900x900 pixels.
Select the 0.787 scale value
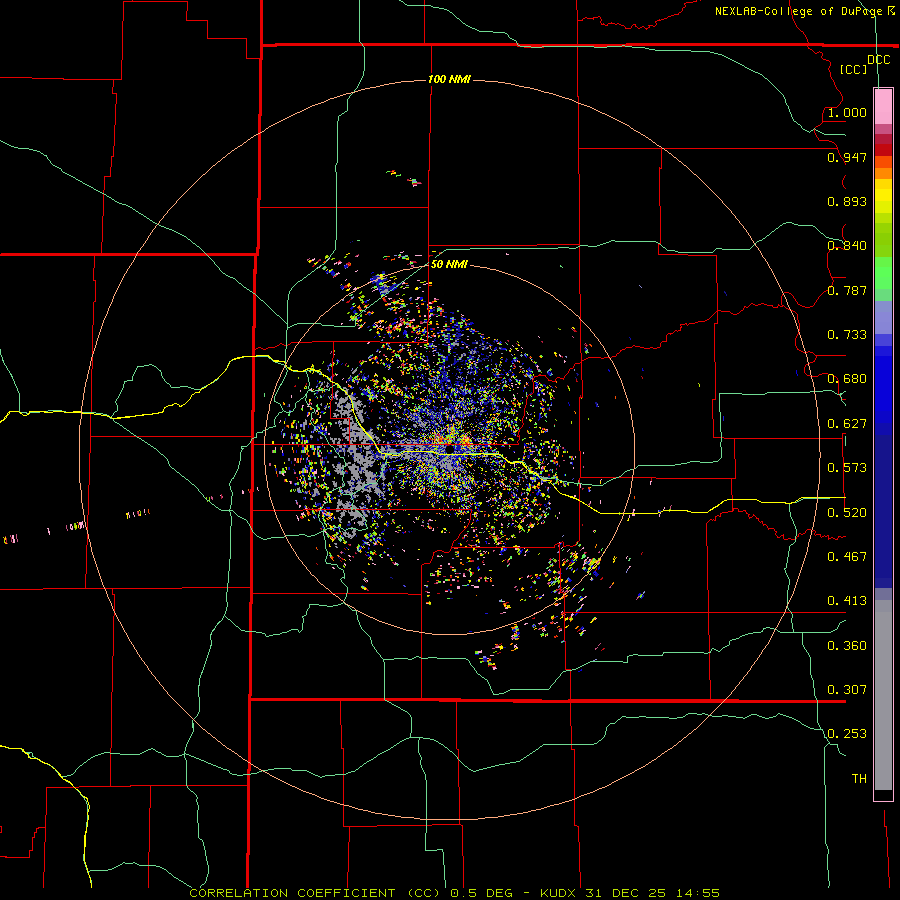point(847,290)
